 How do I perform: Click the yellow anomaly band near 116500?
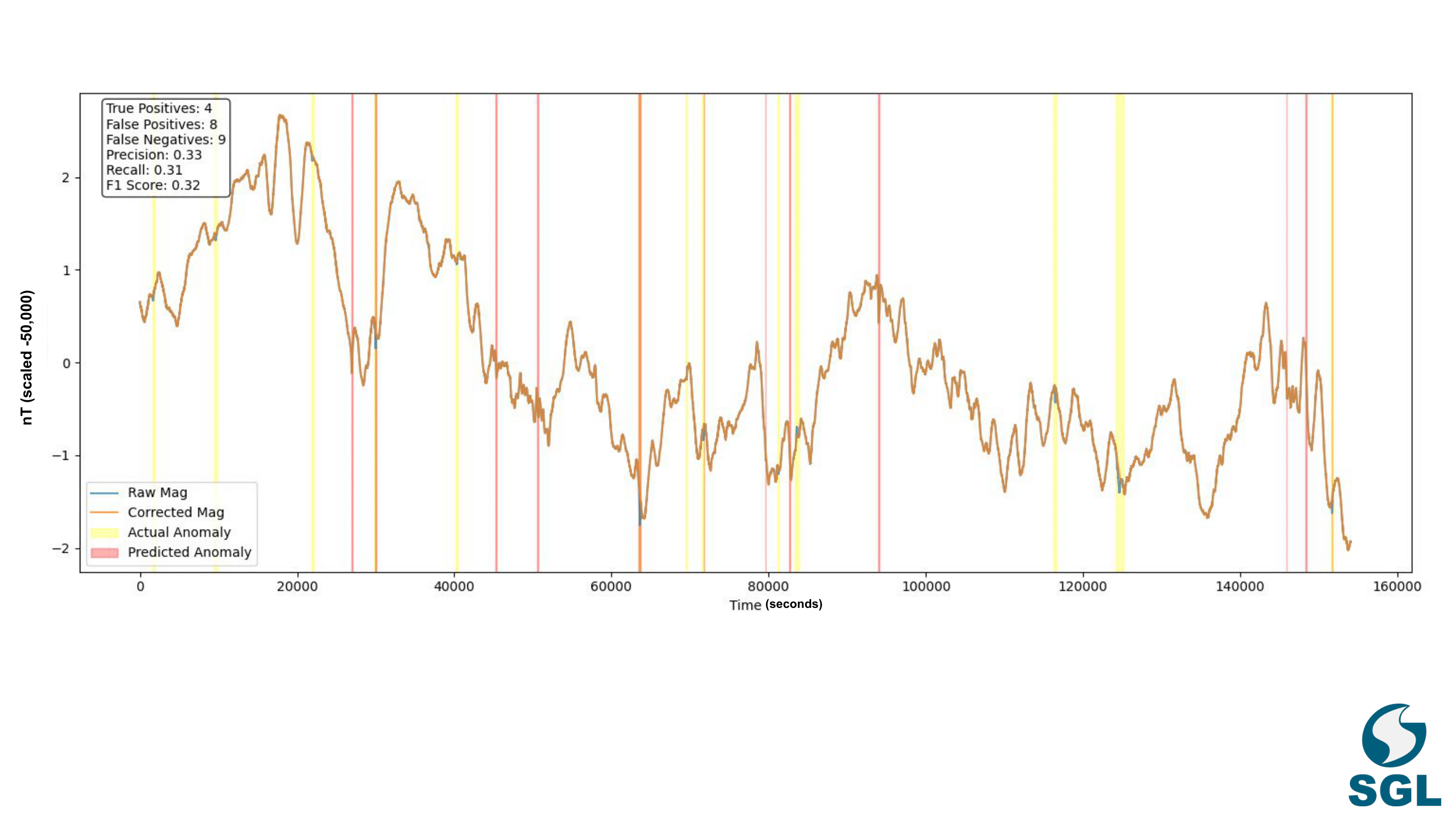coord(1055,332)
